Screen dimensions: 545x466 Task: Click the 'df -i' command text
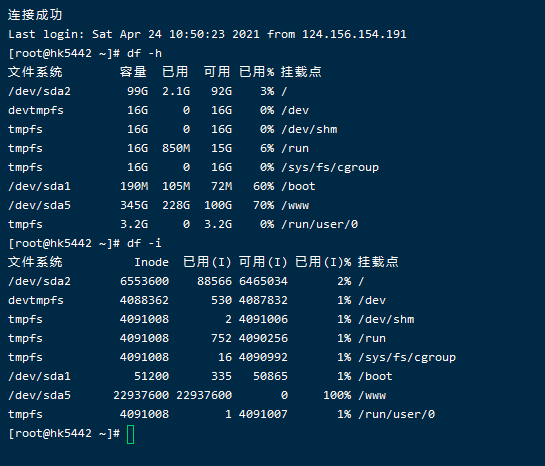click(x=145, y=243)
